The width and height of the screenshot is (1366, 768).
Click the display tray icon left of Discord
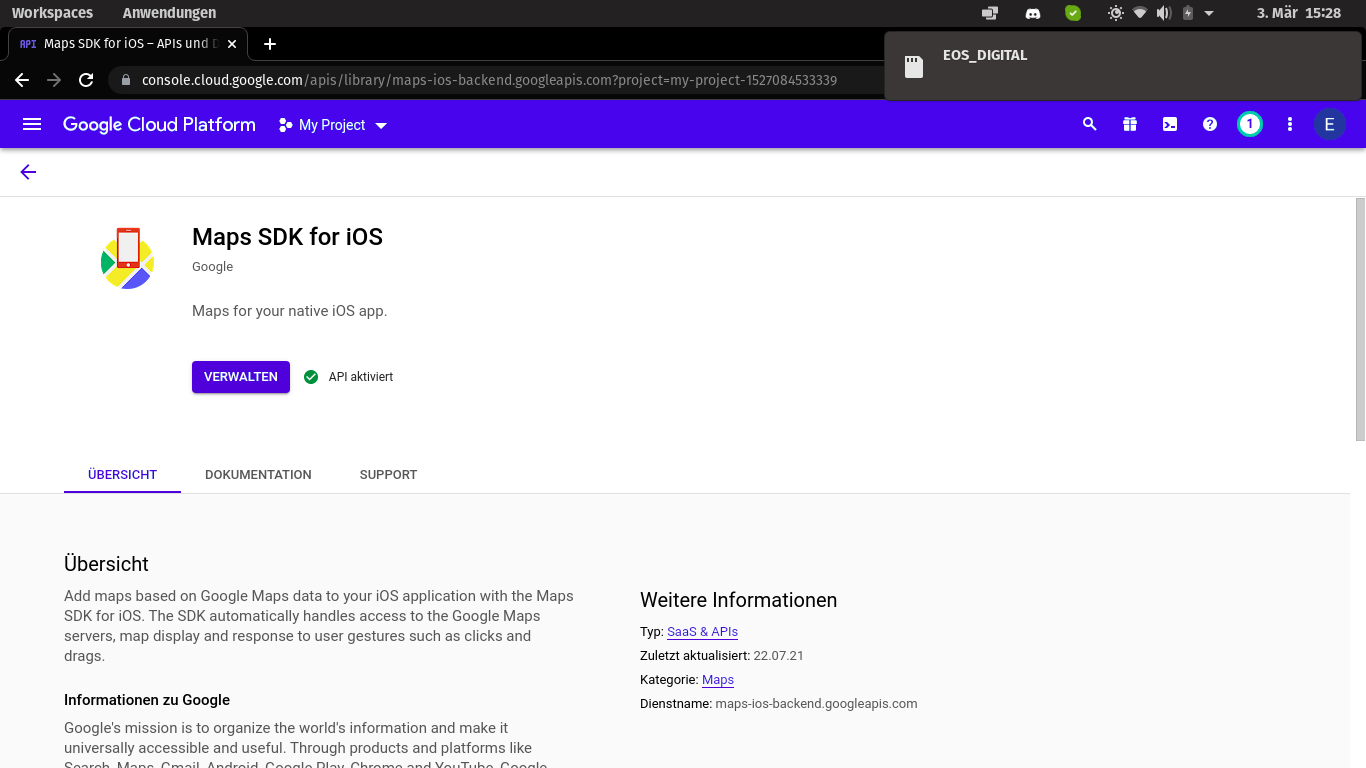point(990,13)
